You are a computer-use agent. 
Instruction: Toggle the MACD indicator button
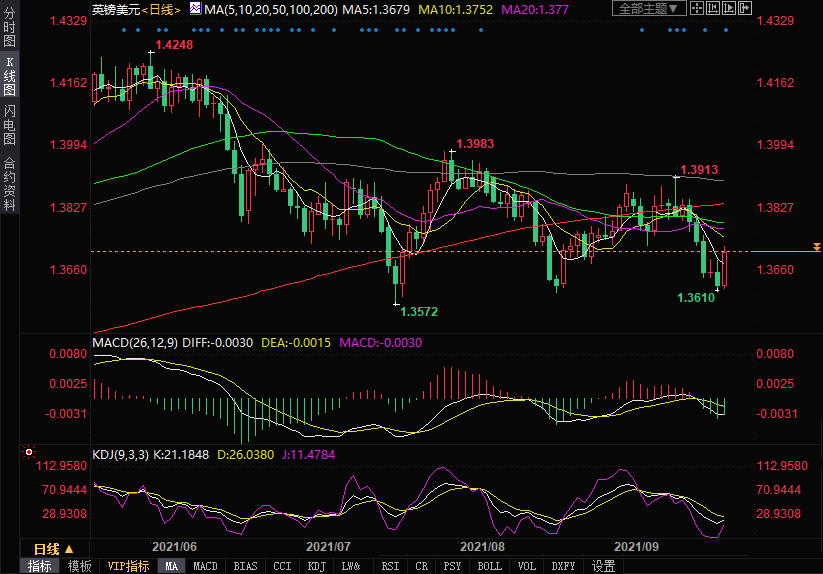[205, 566]
